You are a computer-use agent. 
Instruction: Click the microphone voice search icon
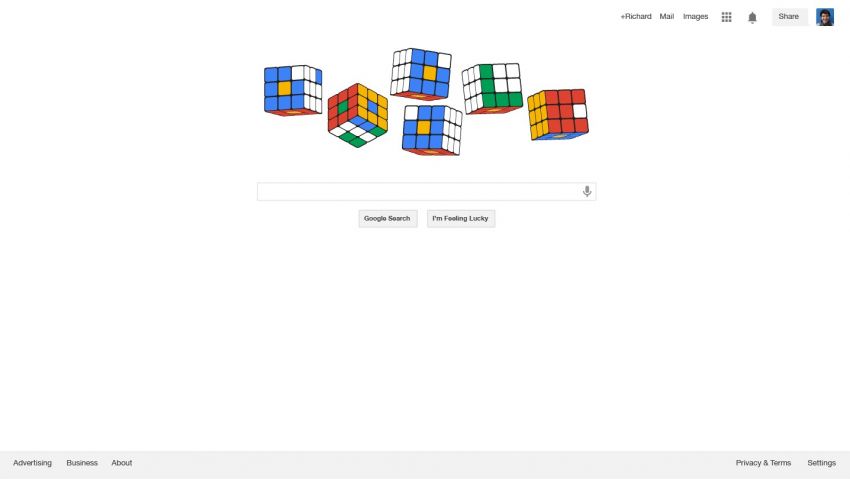[587, 191]
